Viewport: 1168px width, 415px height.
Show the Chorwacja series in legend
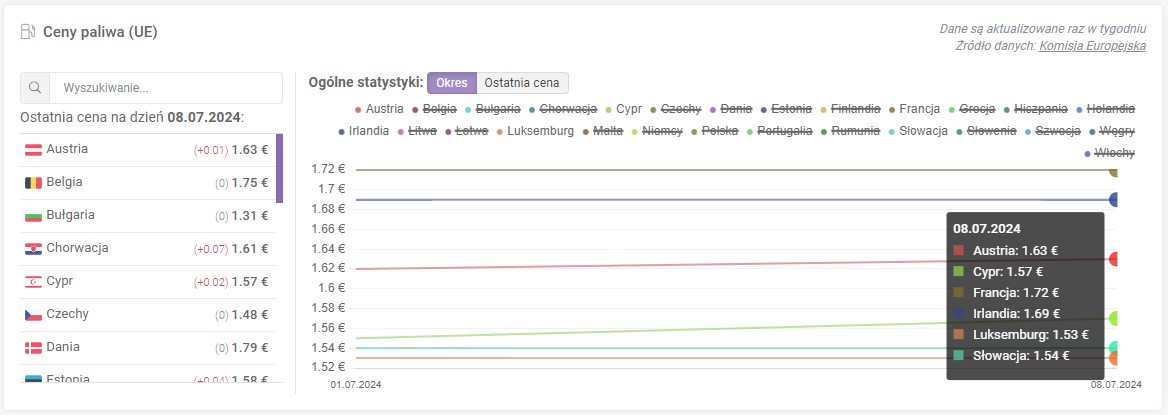[562, 109]
